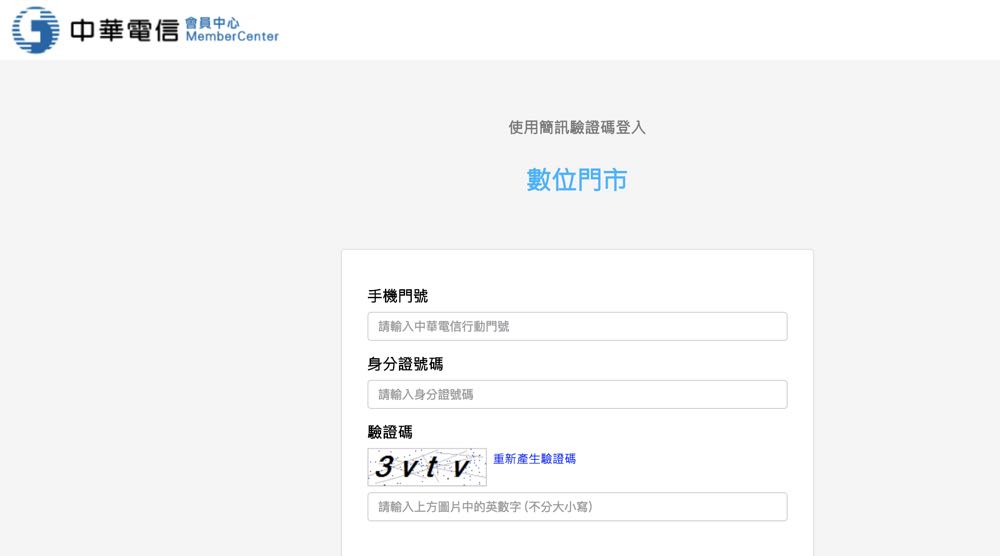Click the digit 3 in the captcha
The width and height of the screenshot is (1000, 556).
386,467
